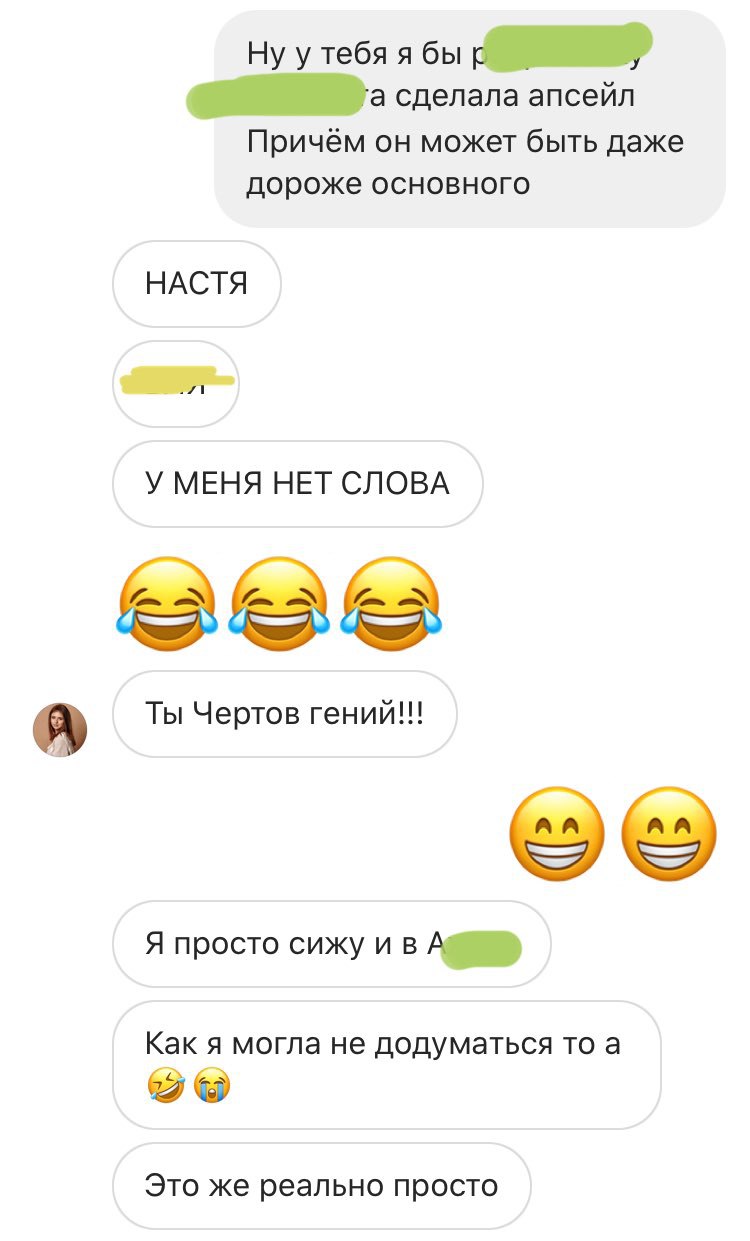Tap the left grinning emoji sent reply
The height and width of the screenshot is (1241, 750).
[x=557, y=834]
